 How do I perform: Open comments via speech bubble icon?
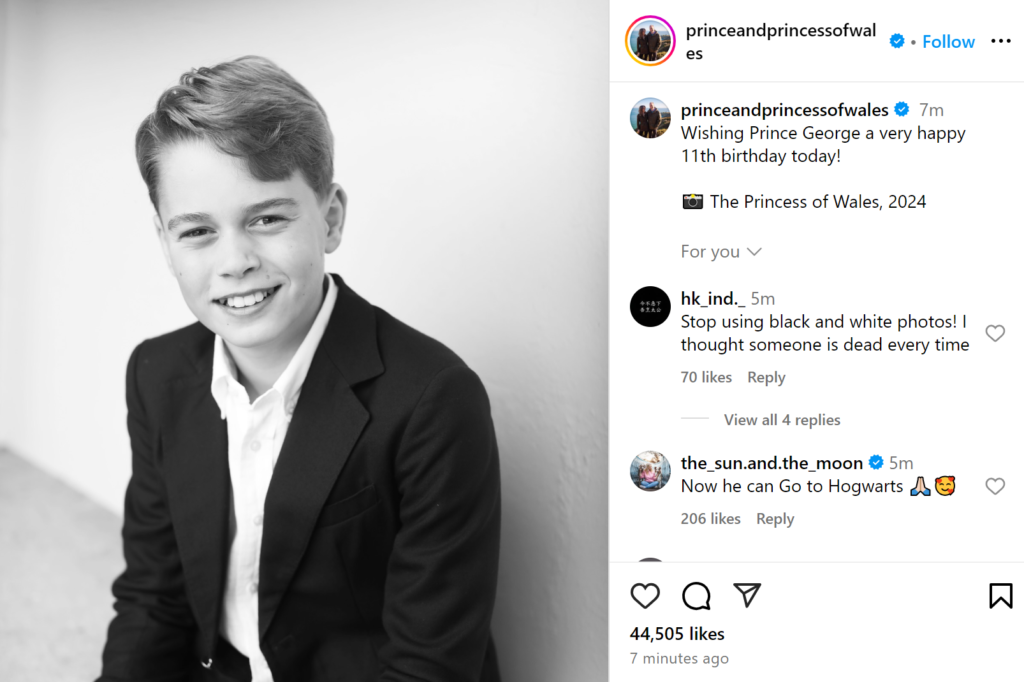pyautogui.click(x=696, y=596)
